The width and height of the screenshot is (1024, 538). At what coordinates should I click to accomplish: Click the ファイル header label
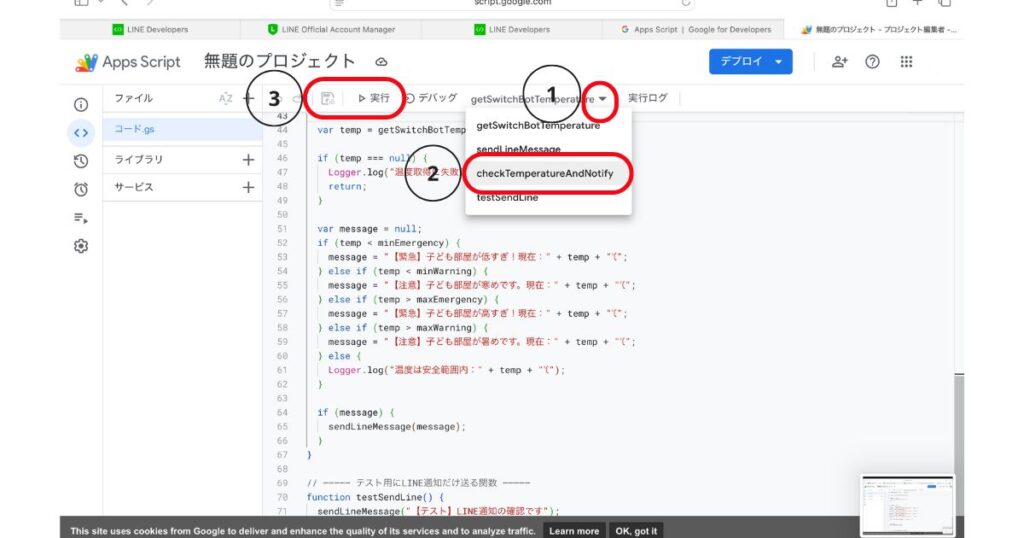tap(133, 98)
